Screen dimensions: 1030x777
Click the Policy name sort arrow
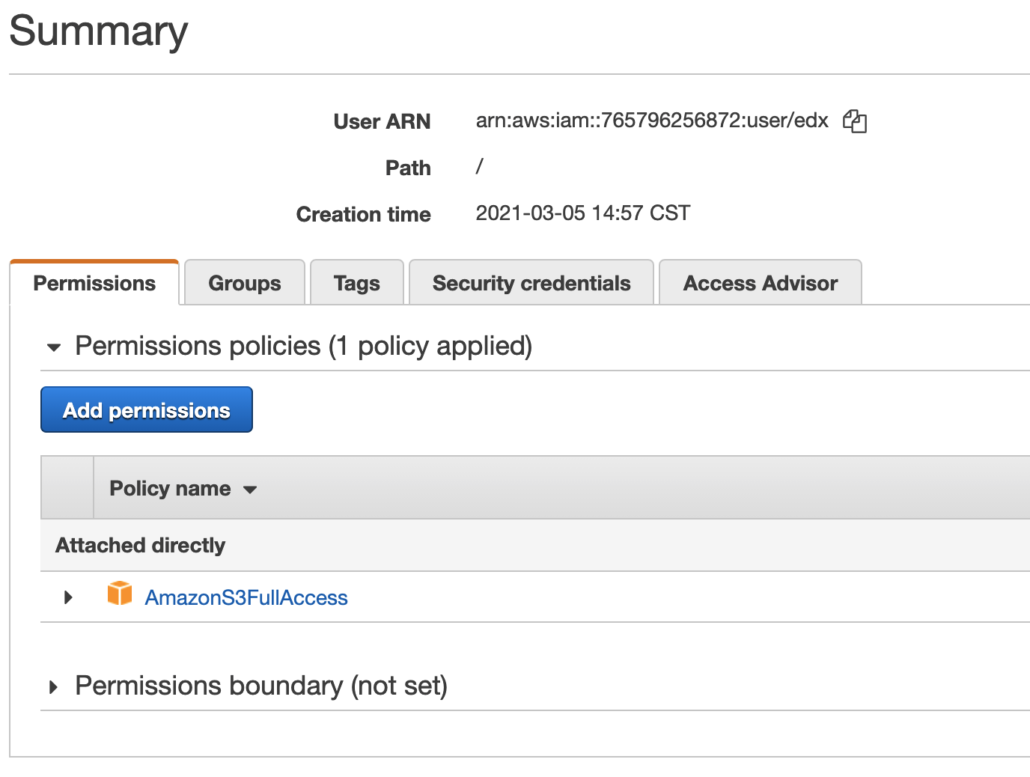click(x=250, y=490)
